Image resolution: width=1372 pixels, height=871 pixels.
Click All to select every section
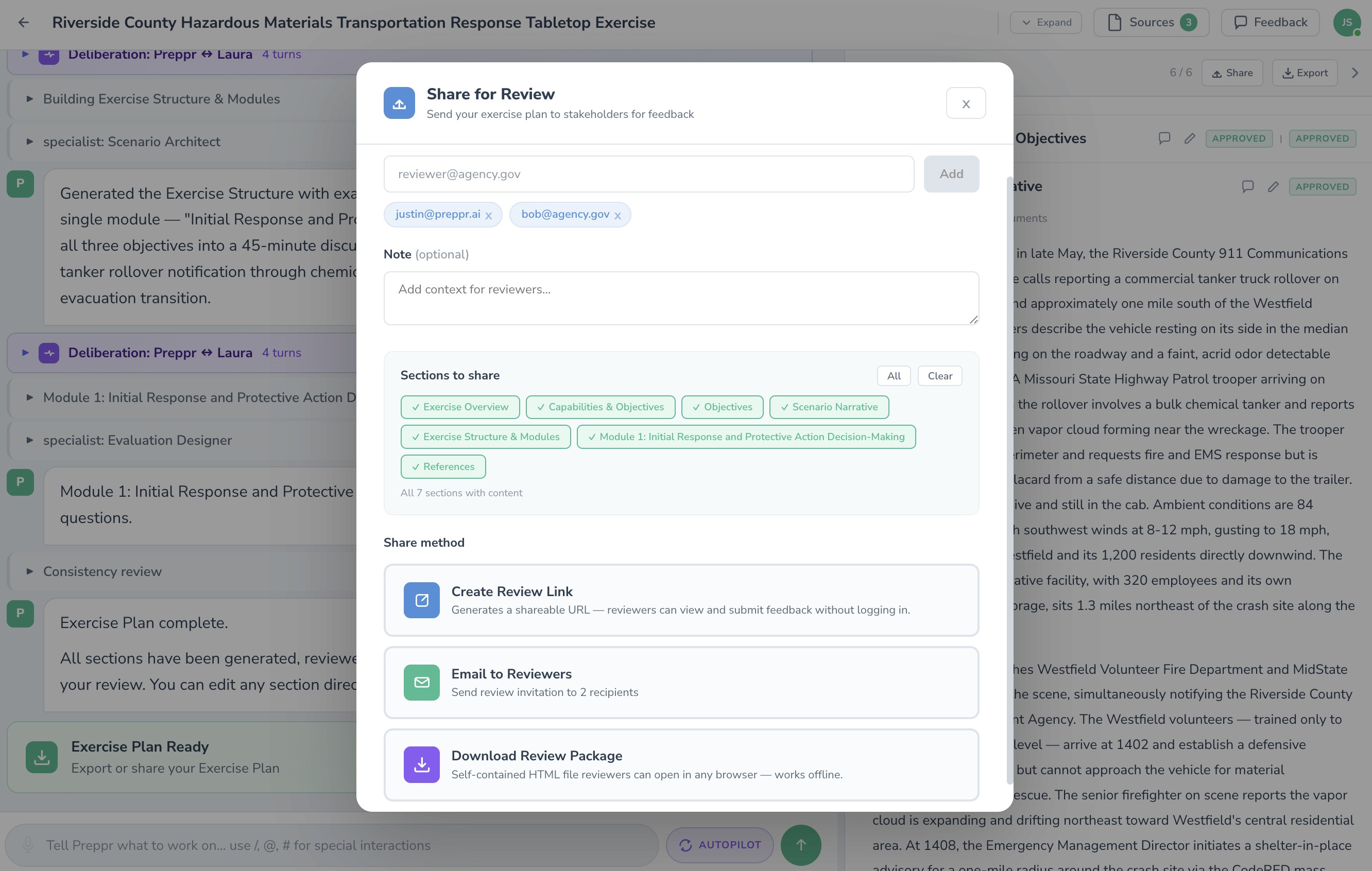(894, 376)
